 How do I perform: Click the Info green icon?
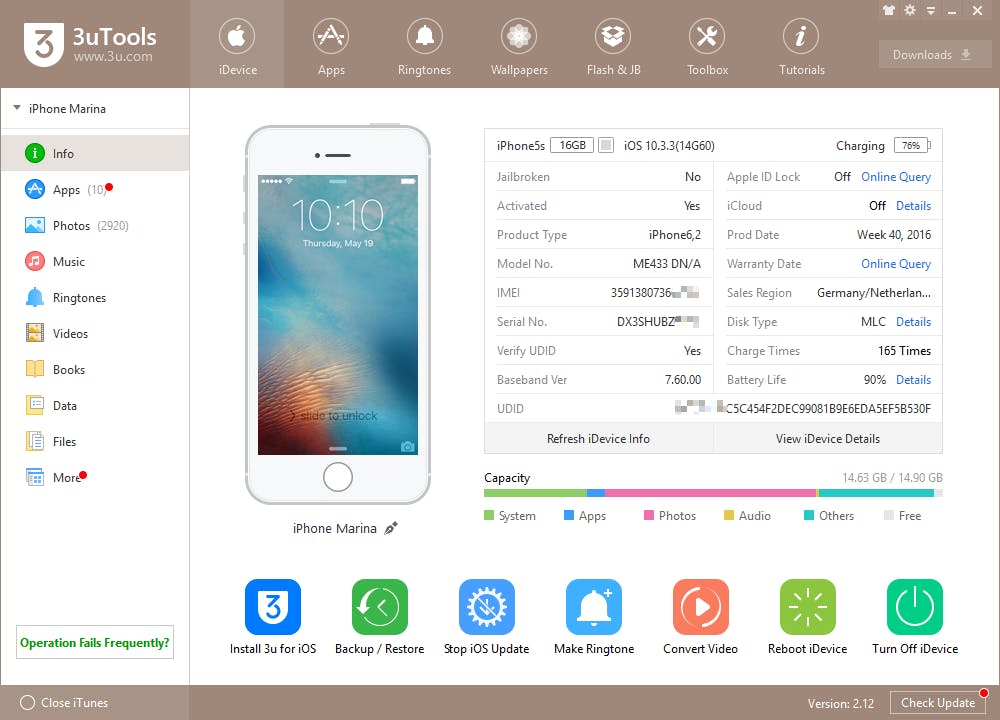(x=34, y=153)
